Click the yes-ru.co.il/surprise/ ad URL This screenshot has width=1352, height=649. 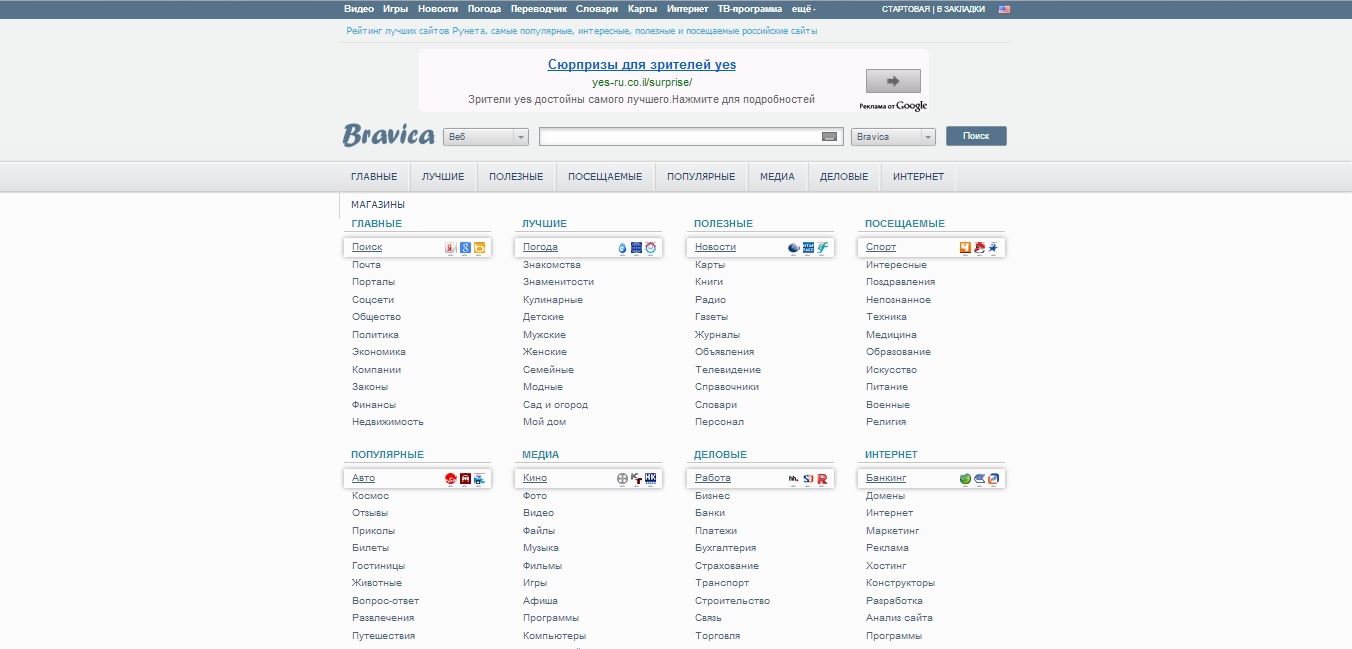click(x=642, y=83)
